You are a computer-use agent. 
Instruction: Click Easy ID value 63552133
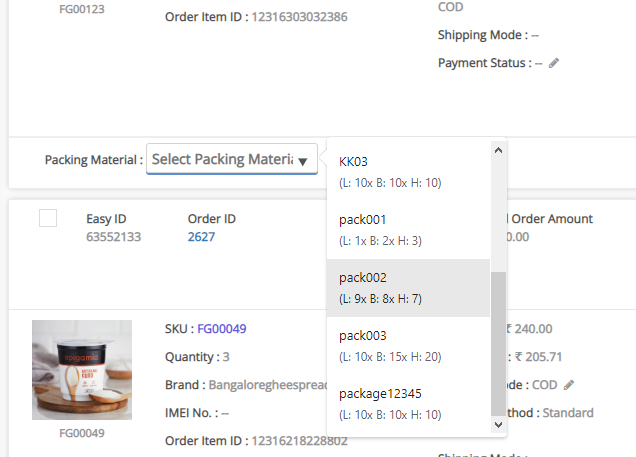pos(114,237)
